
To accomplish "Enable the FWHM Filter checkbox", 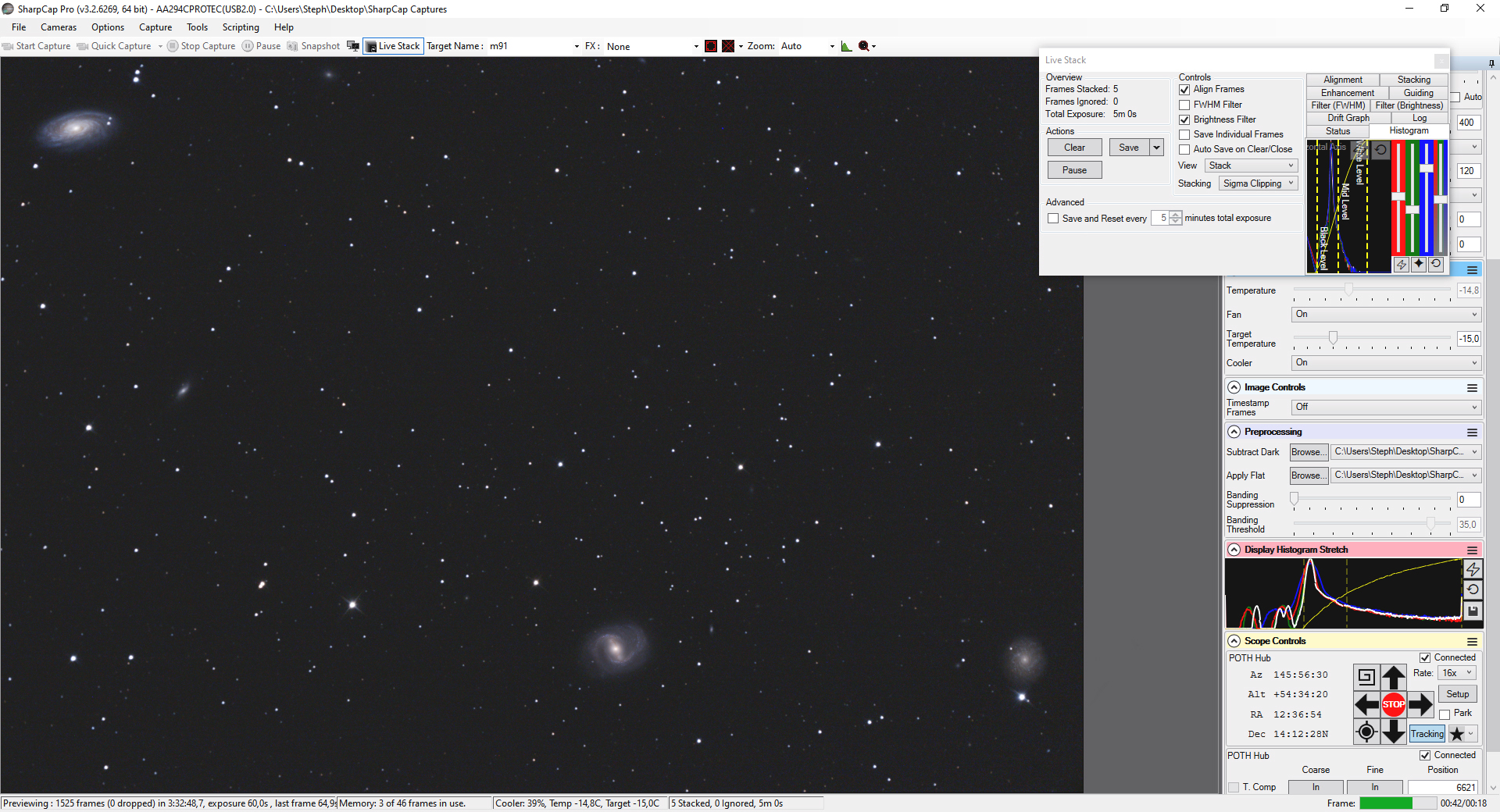I will 1184,105.
